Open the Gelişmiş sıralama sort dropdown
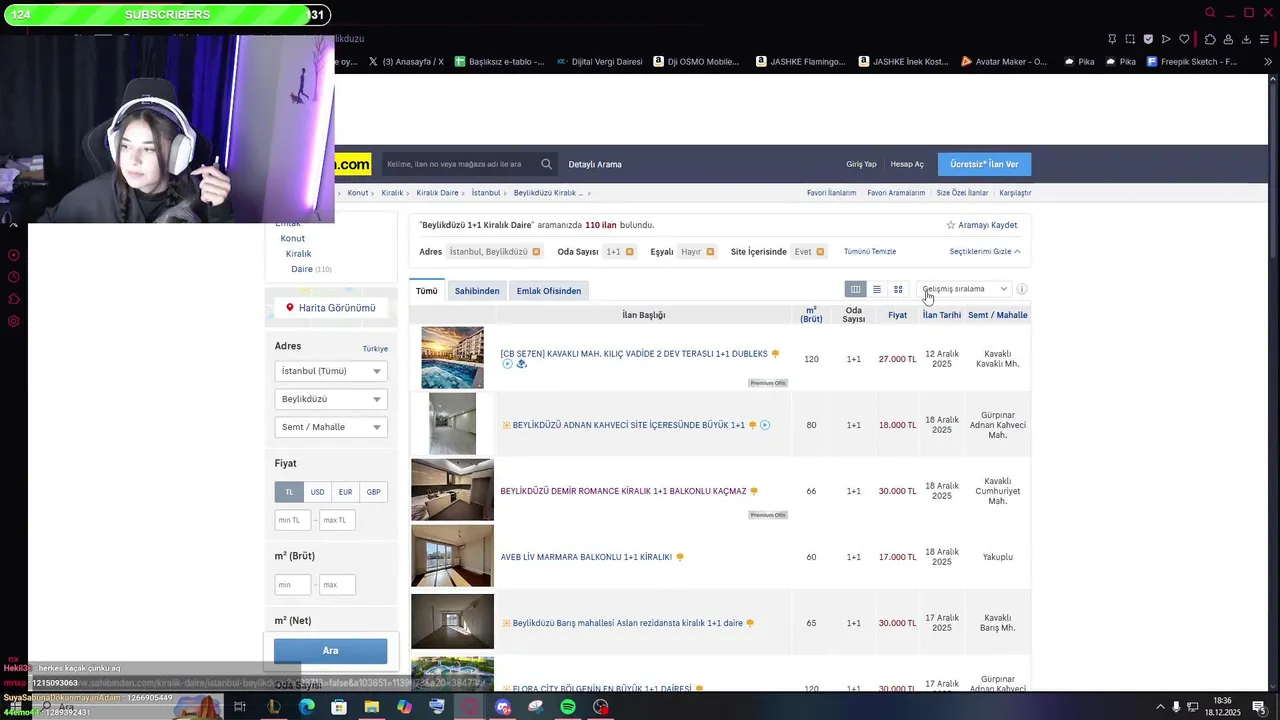This screenshot has height=720, width=1280. click(964, 289)
